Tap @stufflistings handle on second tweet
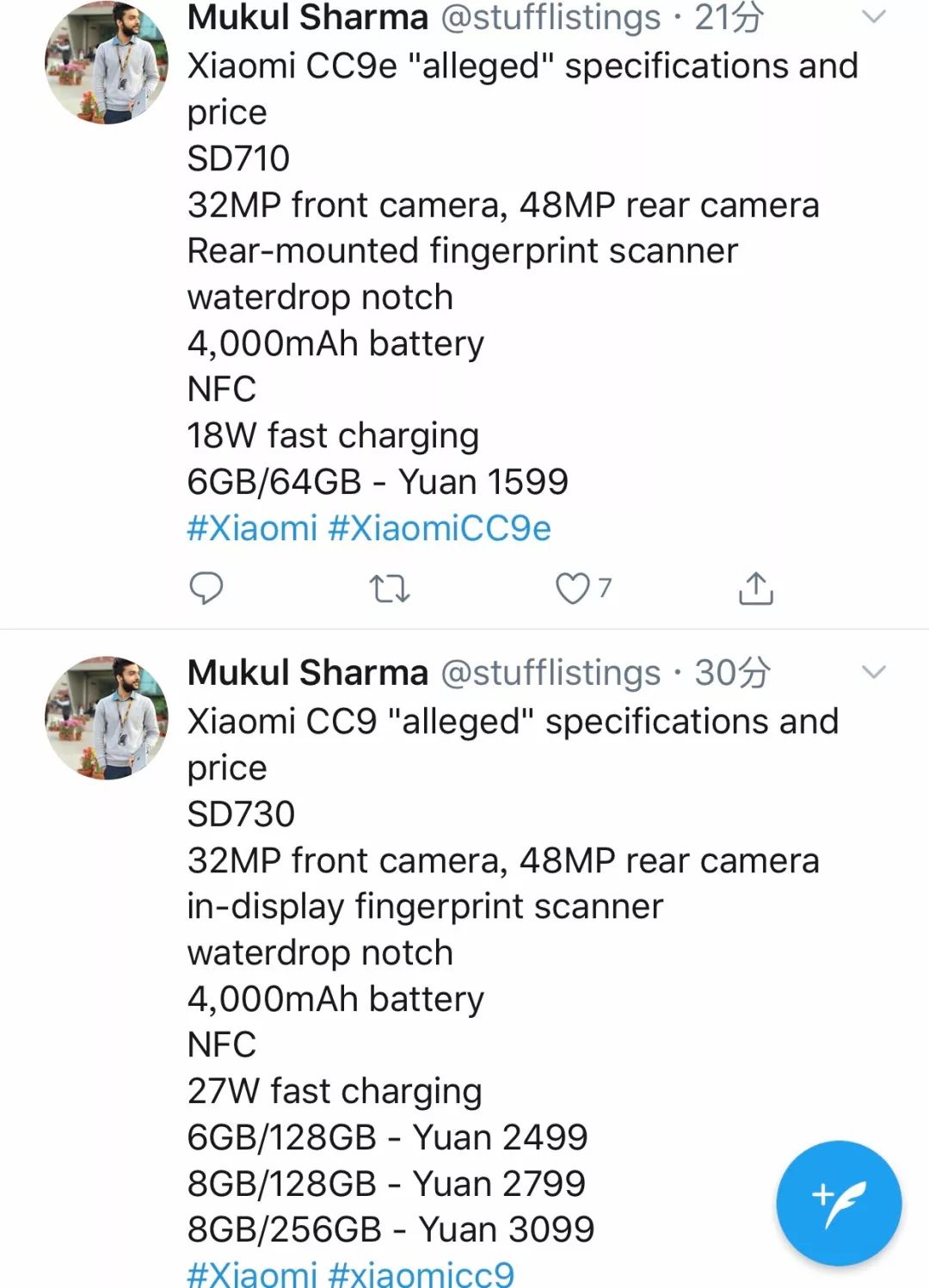929x1288 pixels. tap(551, 673)
